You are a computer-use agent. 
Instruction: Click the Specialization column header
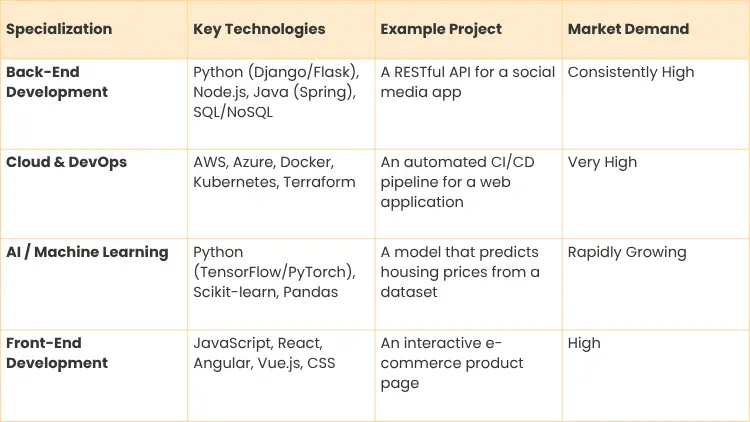57,29
